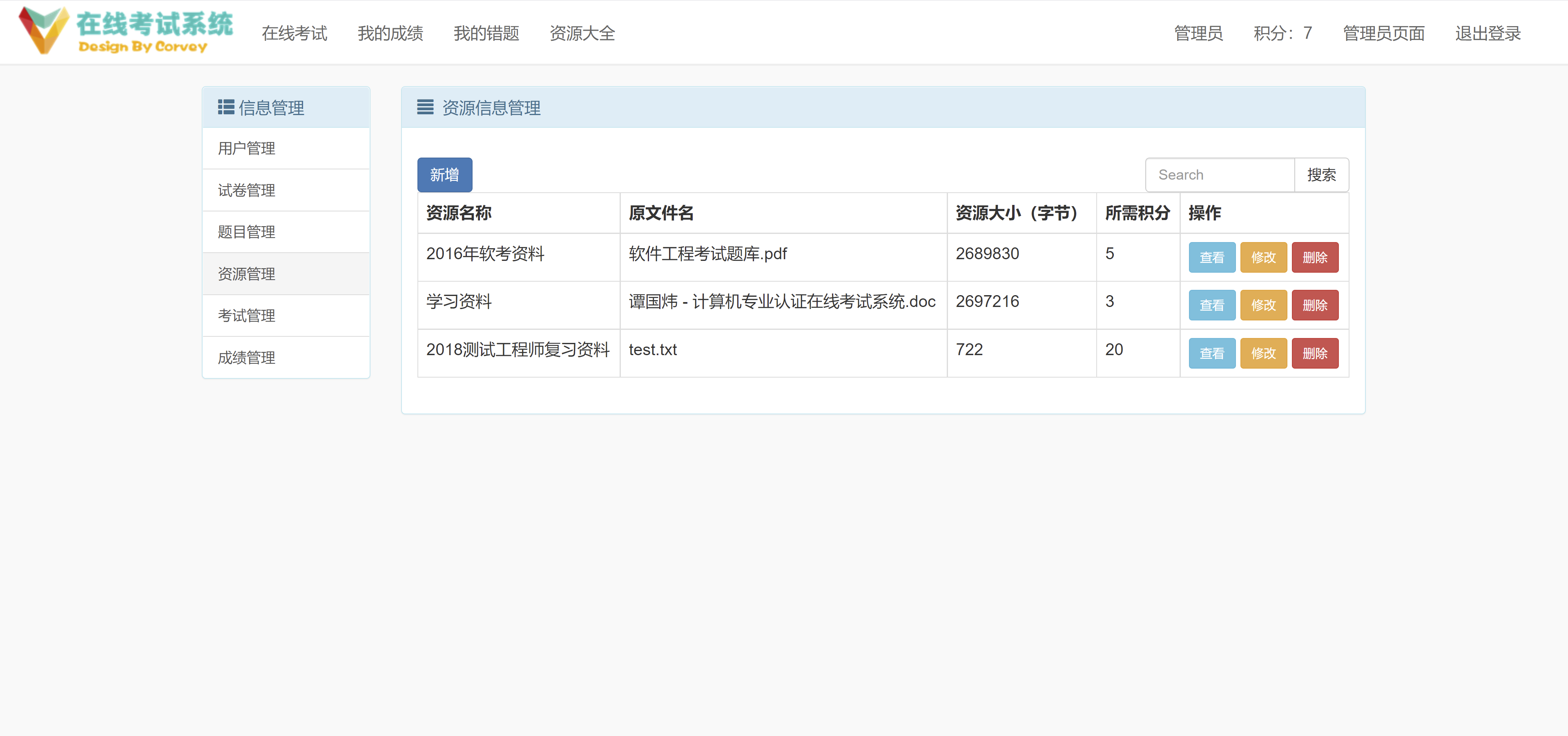Click inside the Search input field

(1219, 175)
